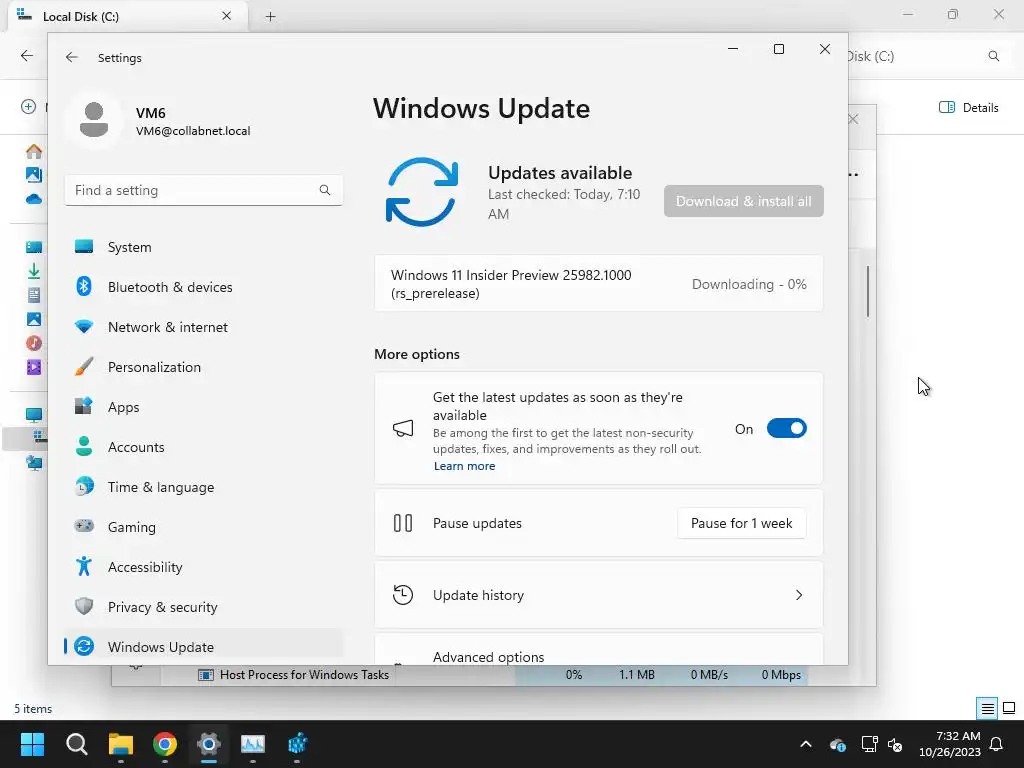The width and height of the screenshot is (1024, 768).
Task: Open Music icon in File Explorer sidebar
Action: [34, 343]
